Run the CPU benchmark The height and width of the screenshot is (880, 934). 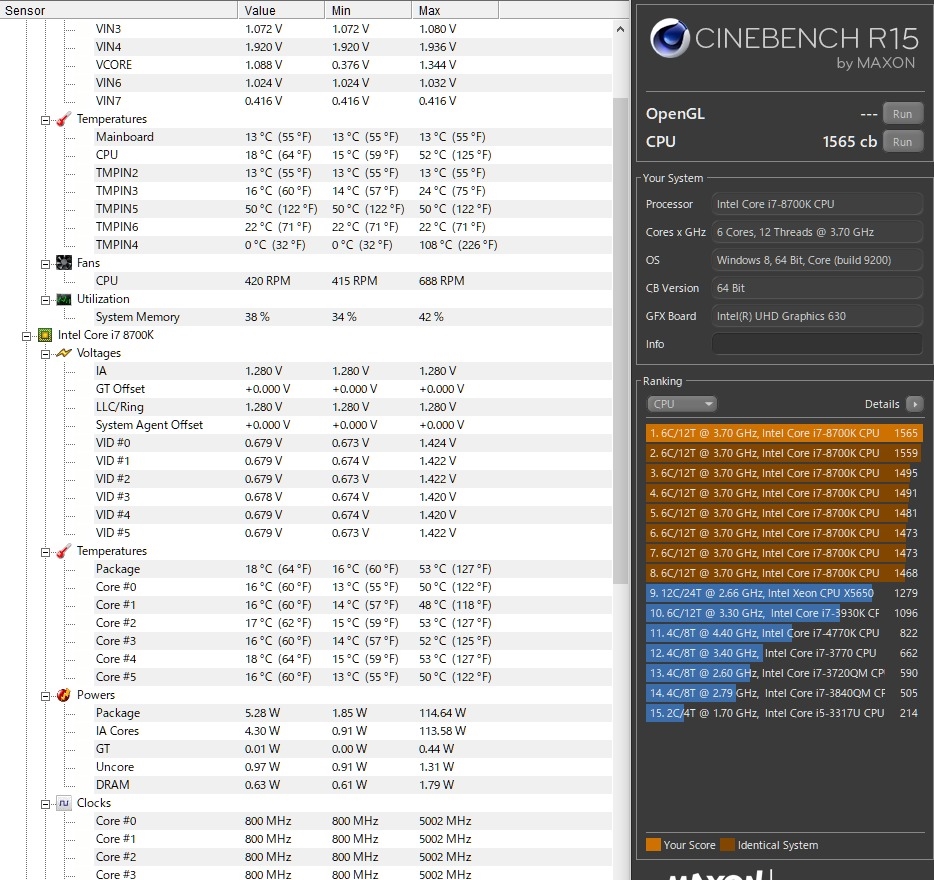click(902, 142)
